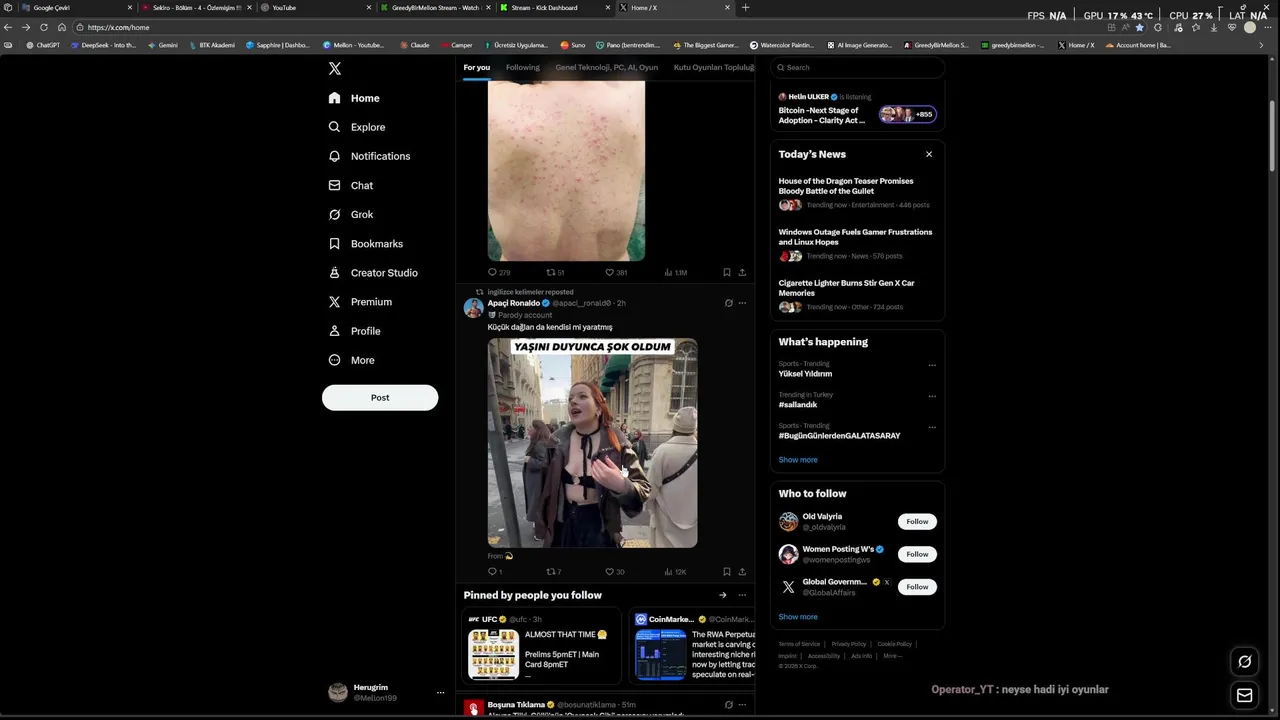Open Genel Teknoloji, PC, AI, Oyun tab
1280x720 pixels.
pyautogui.click(x=607, y=68)
